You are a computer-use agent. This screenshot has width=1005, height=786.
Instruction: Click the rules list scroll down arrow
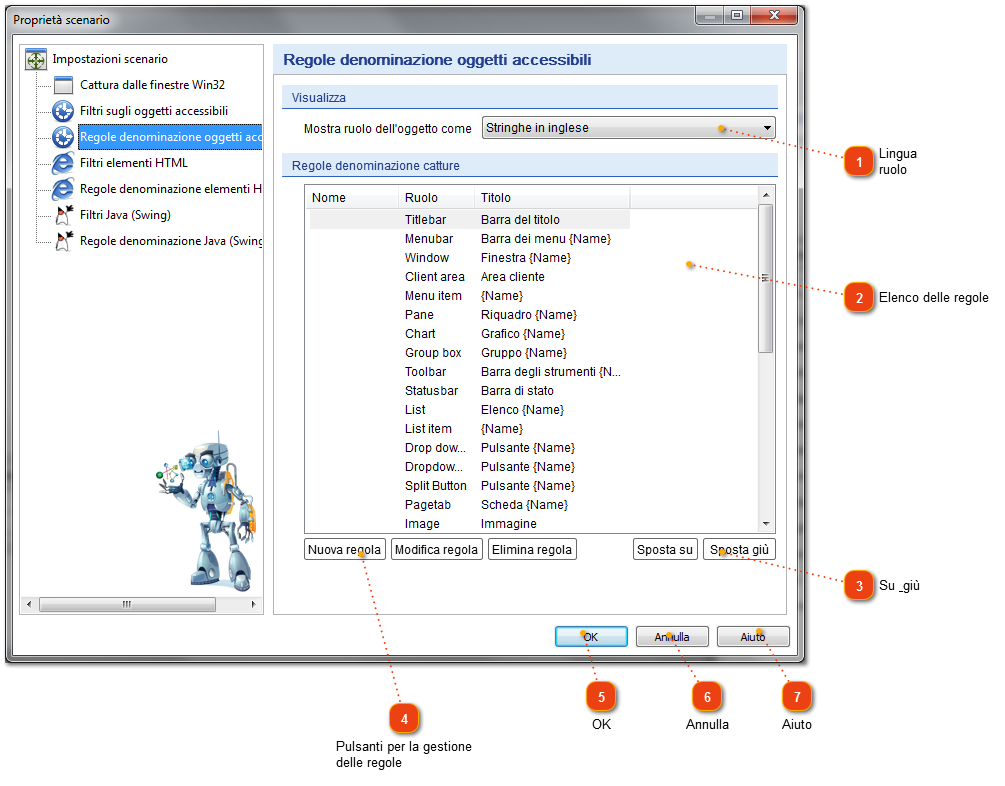[x=766, y=524]
